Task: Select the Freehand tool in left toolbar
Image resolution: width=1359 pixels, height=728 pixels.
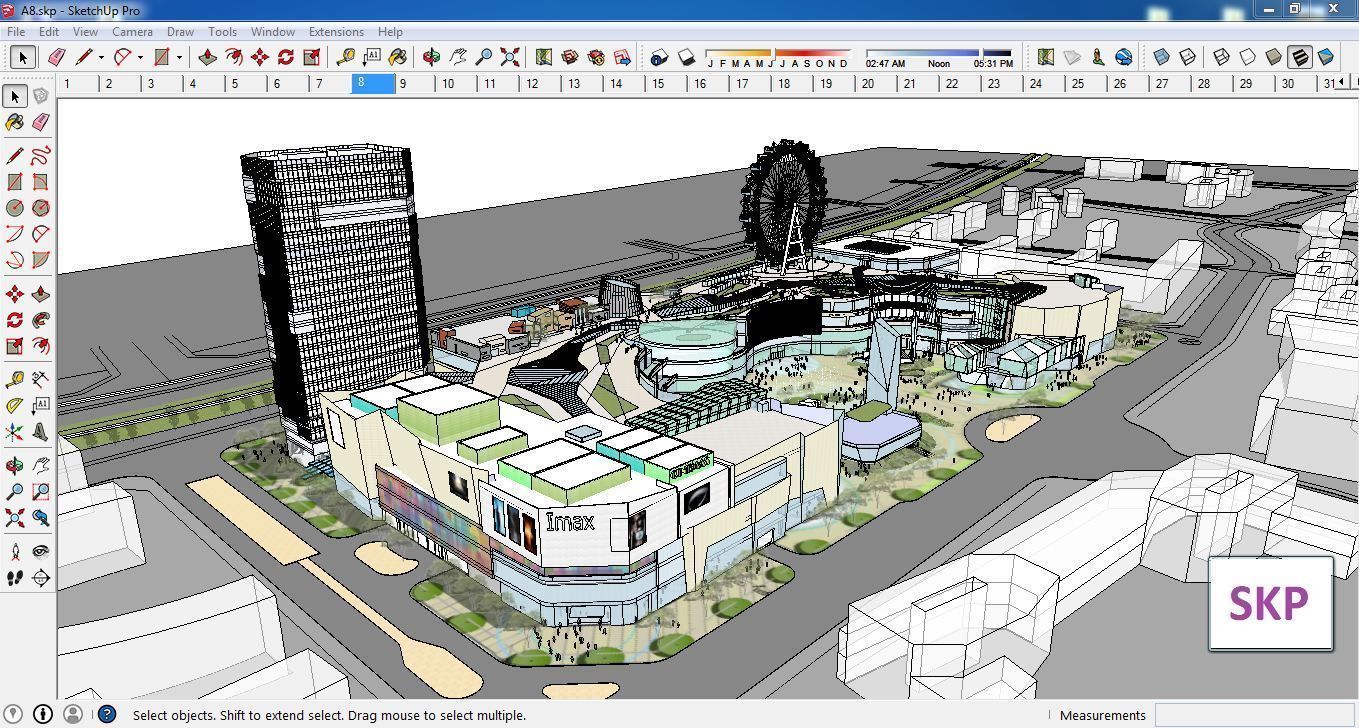Action: (40, 155)
